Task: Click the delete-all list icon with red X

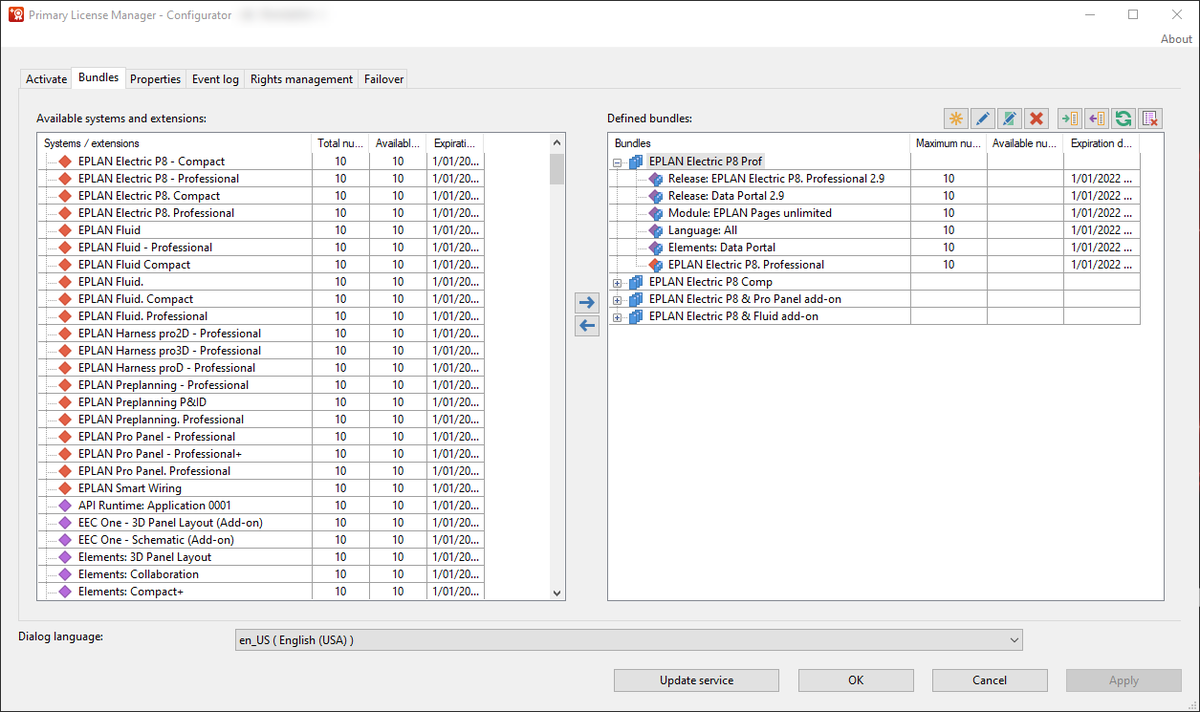Action: pos(1150,119)
